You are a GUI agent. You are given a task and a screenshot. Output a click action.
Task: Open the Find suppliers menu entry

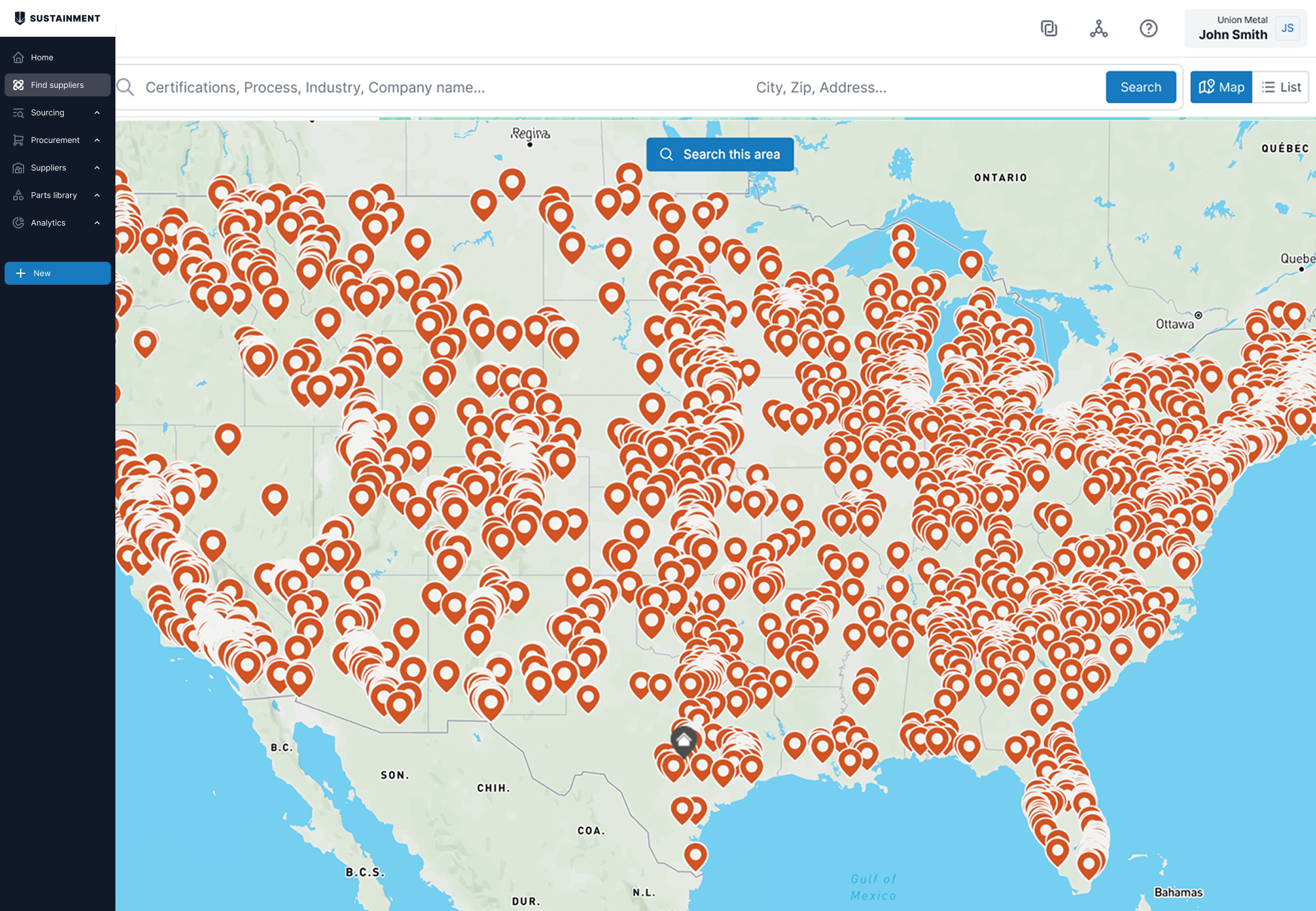point(57,84)
